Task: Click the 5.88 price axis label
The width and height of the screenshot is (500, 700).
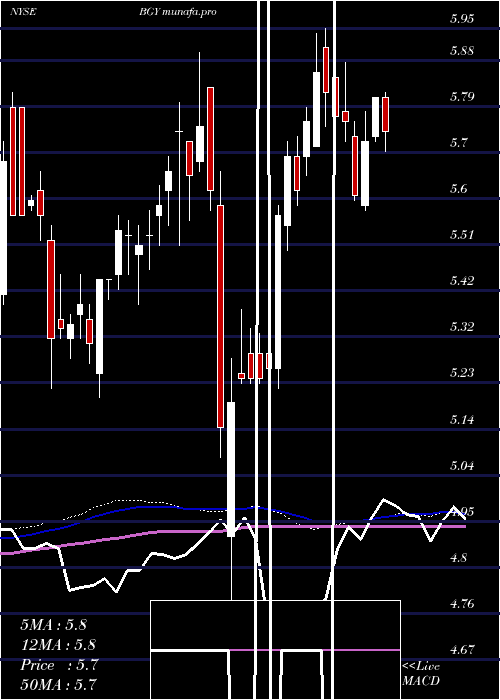Action: point(462,51)
